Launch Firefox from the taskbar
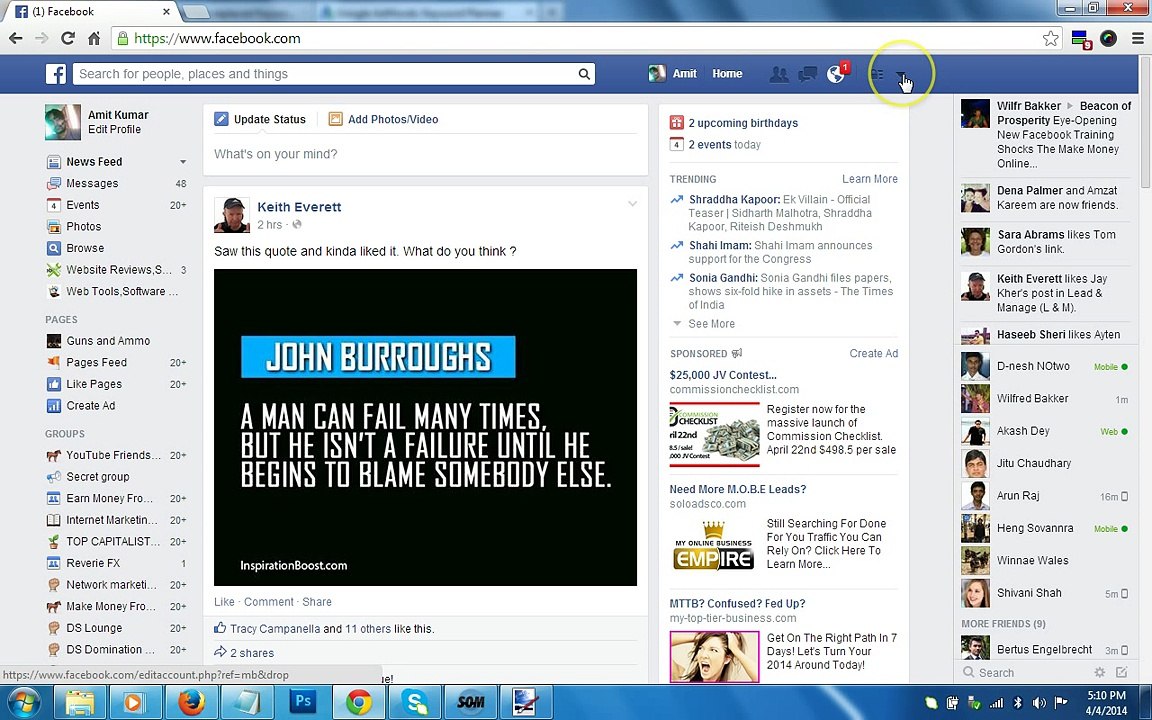 point(192,703)
